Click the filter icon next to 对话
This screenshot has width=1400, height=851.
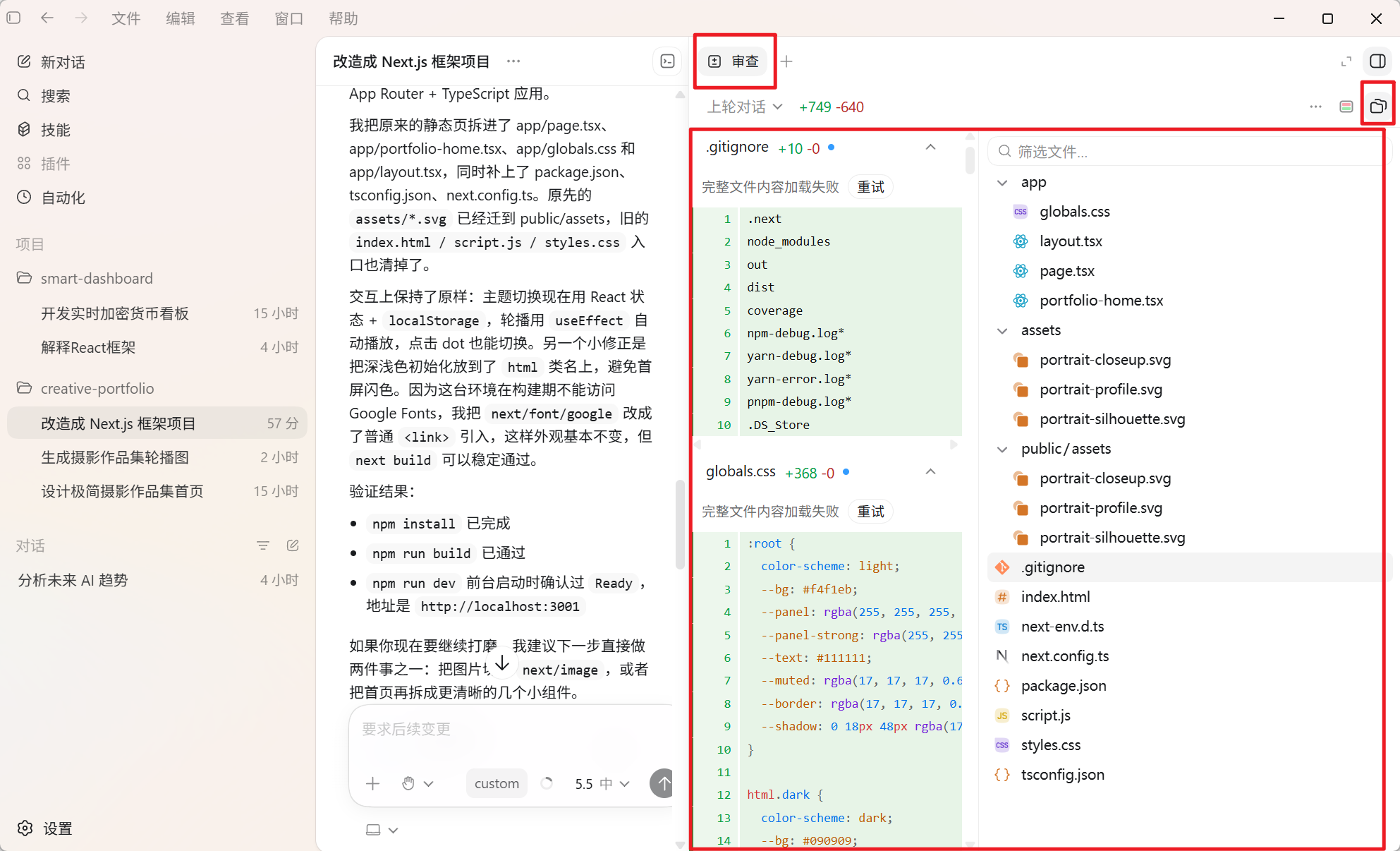[263, 545]
